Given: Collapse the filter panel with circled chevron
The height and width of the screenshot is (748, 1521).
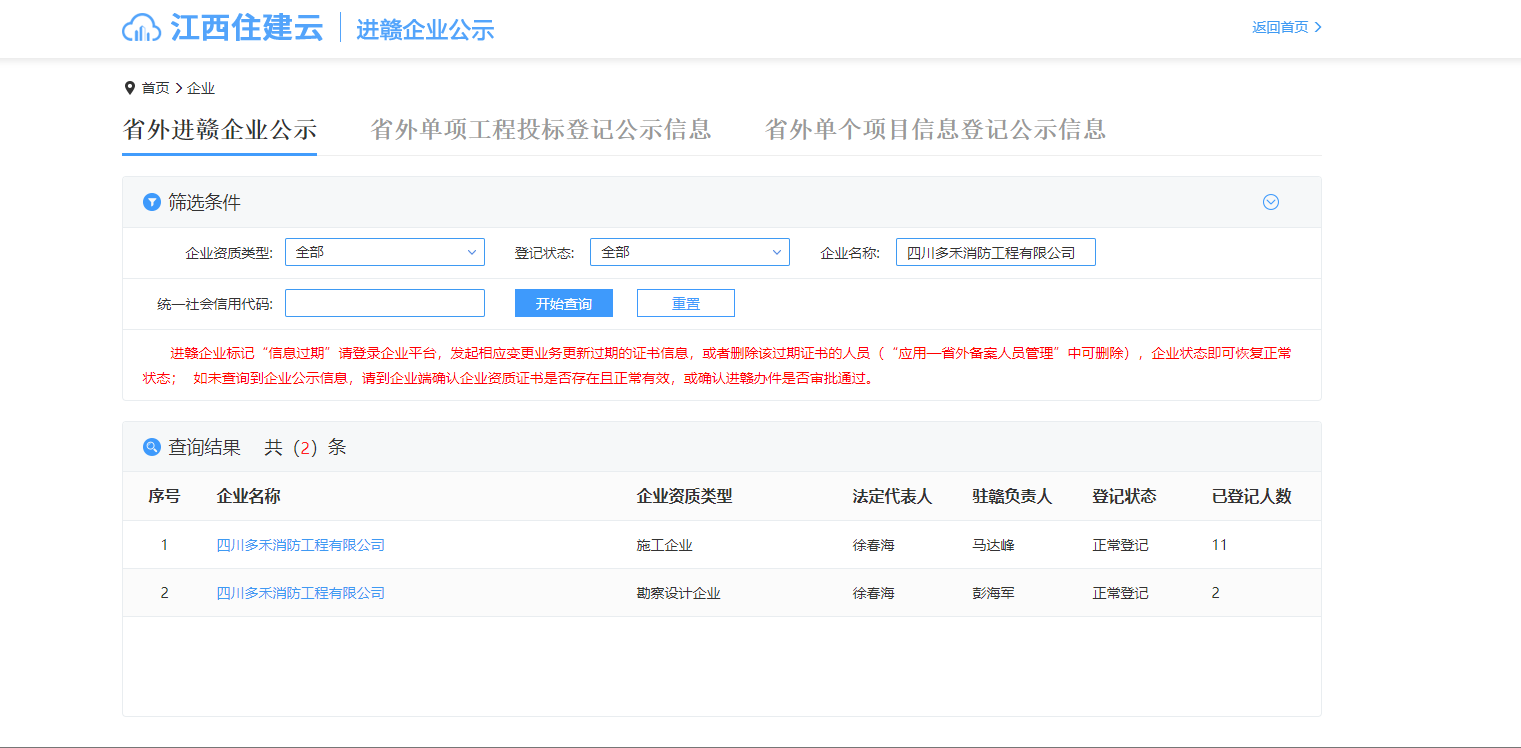Looking at the screenshot, I should [x=1271, y=202].
